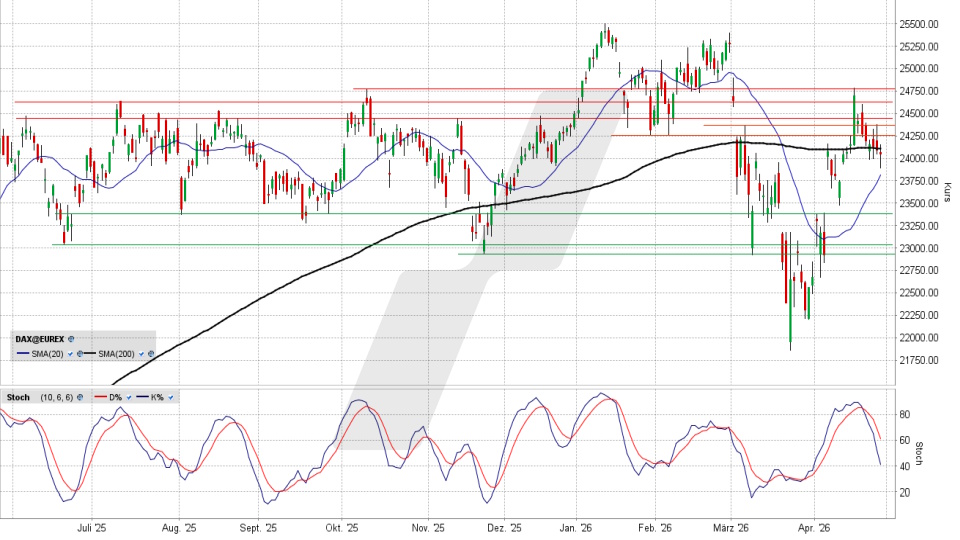
Task: Click the blue SMA(20) legend line swatch
Action: click(x=22, y=354)
